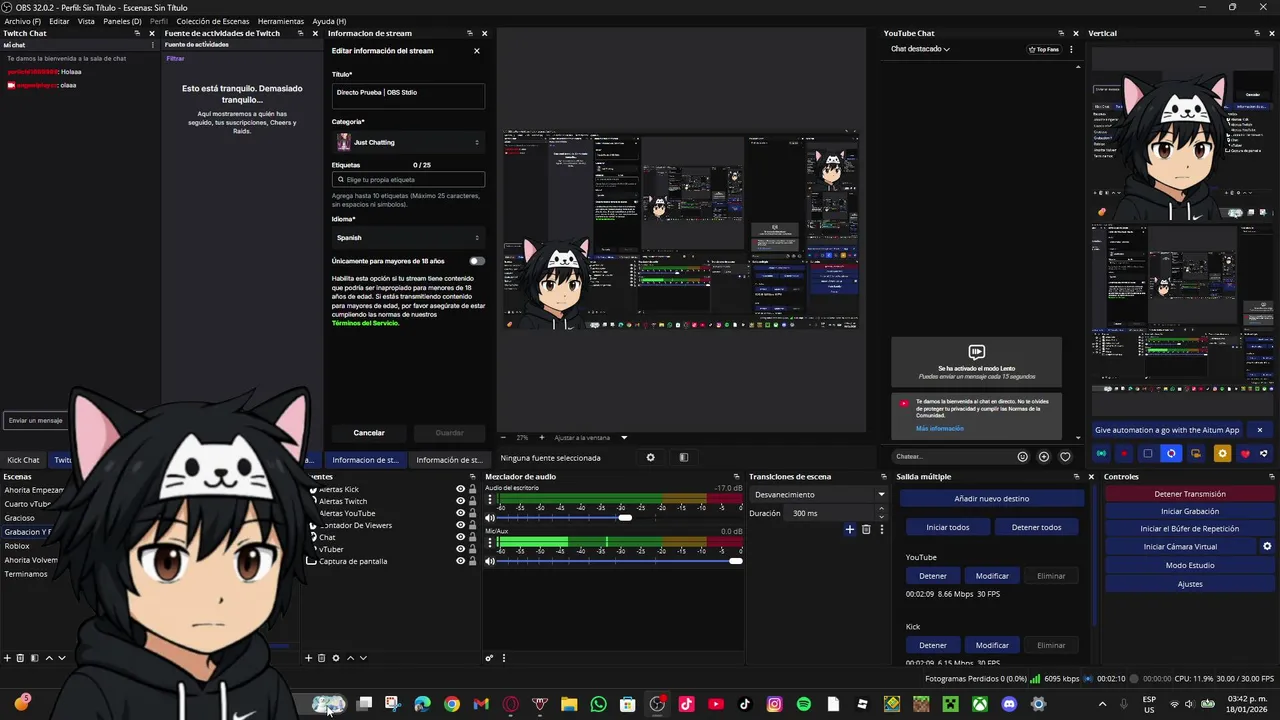Hide the vTuber source

460,549
